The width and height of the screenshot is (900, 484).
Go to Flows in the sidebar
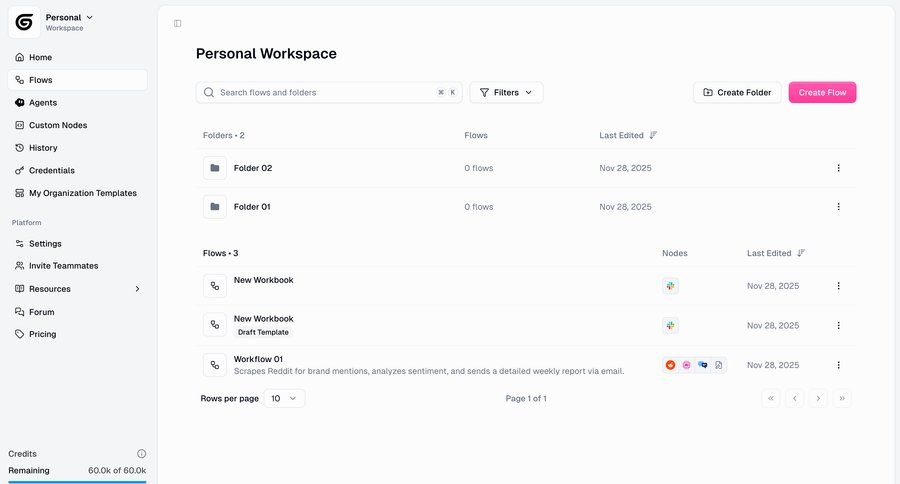click(77, 80)
